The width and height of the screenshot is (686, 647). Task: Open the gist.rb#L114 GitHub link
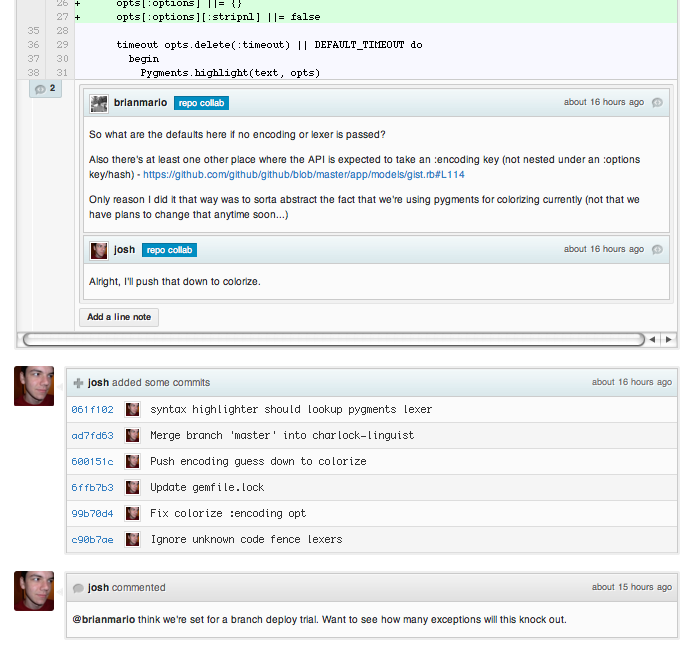(x=303, y=174)
